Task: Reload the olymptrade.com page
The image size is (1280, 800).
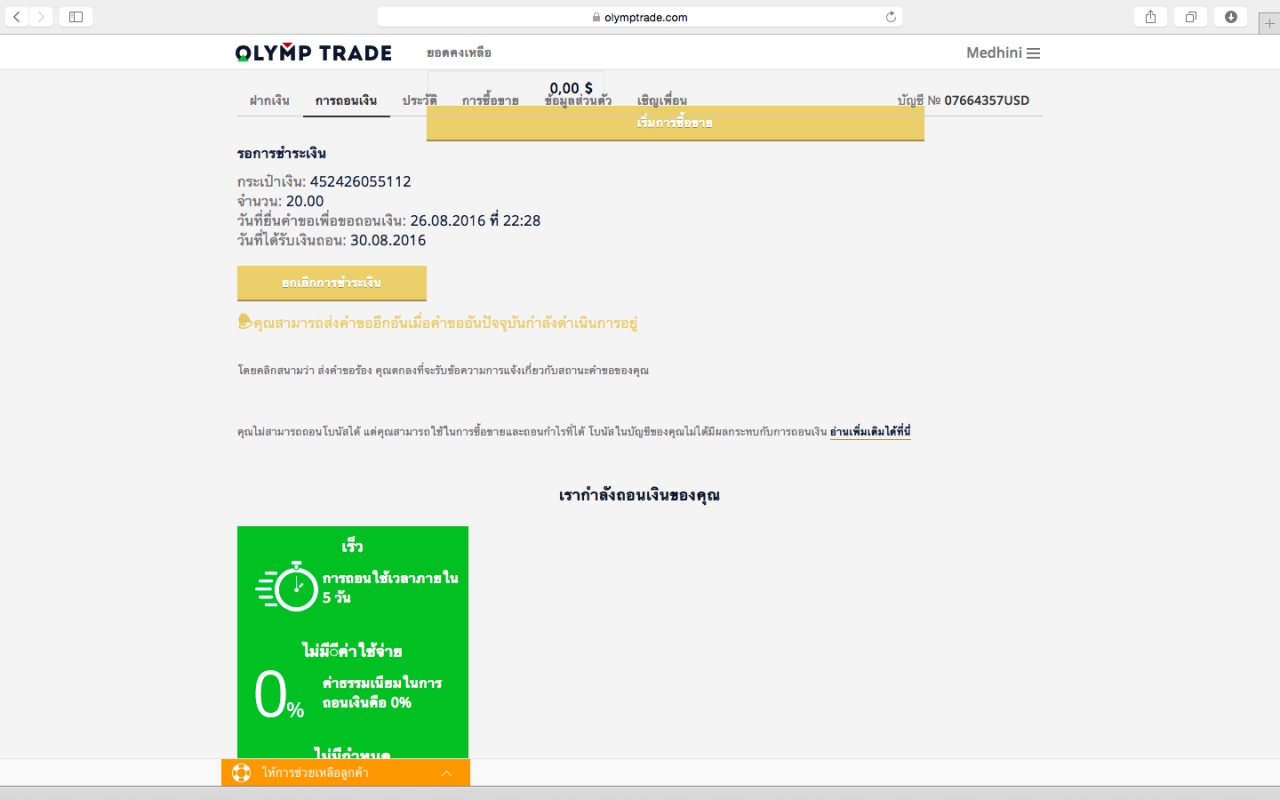Action: click(891, 17)
